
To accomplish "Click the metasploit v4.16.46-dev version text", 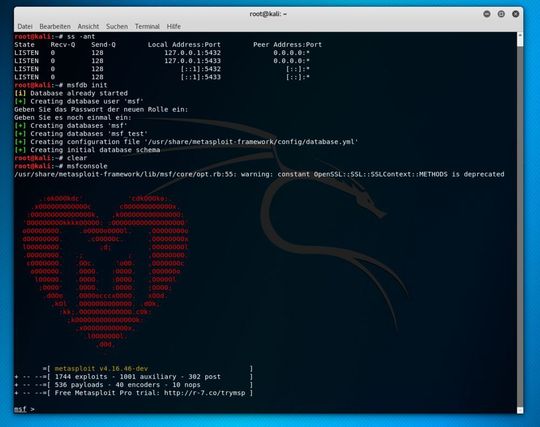I will [101, 368].
